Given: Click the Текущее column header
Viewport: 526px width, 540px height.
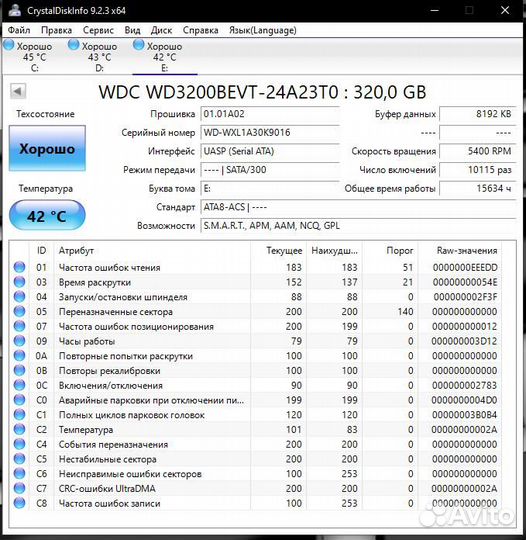Looking at the screenshot, I should click(x=279, y=250).
